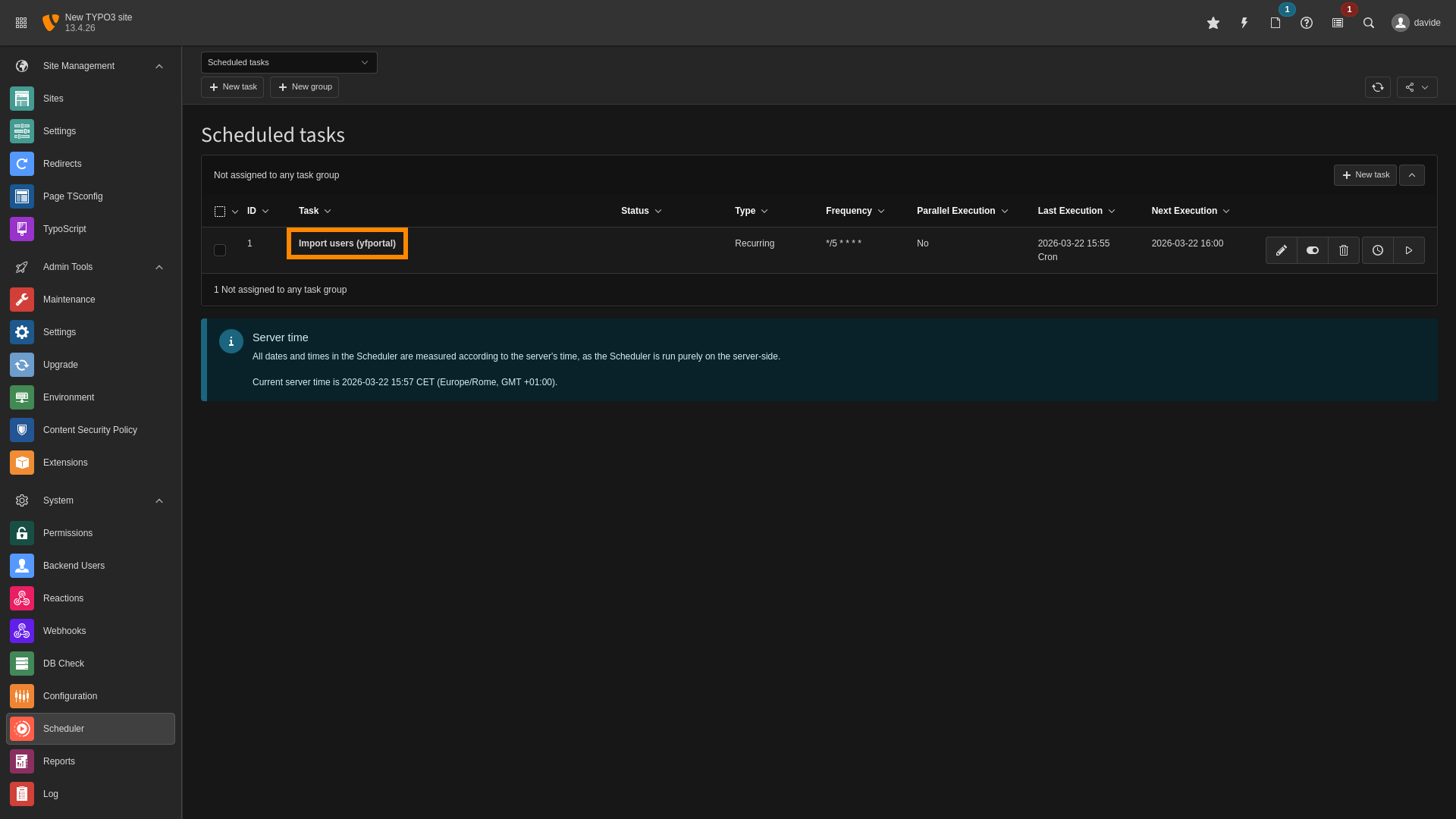Screen dimensions: 1456x819
Task: Disable task with toggle switch icon
Action: 1312,250
